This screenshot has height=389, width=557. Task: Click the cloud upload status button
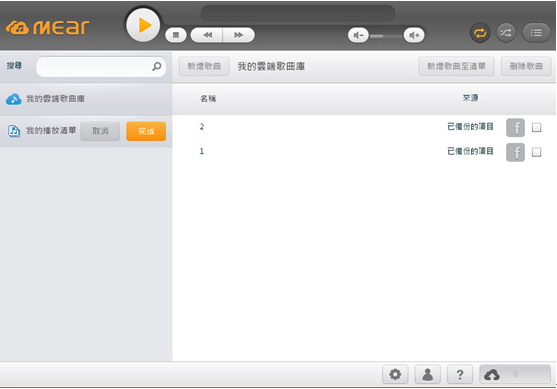pyautogui.click(x=515, y=374)
